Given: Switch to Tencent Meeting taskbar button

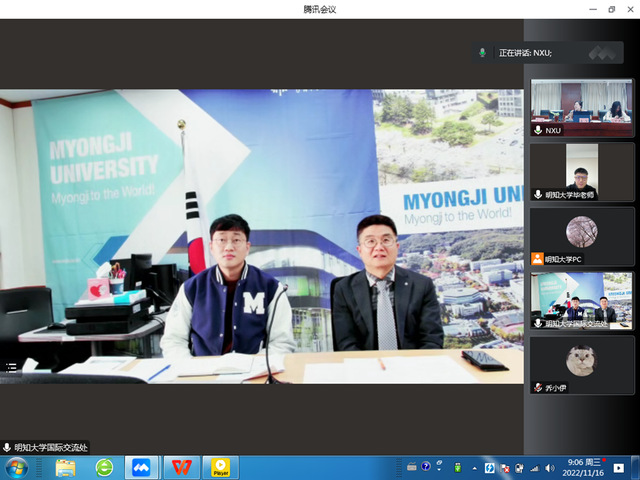Looking at the screenshot, I should (x=141, y=468).
